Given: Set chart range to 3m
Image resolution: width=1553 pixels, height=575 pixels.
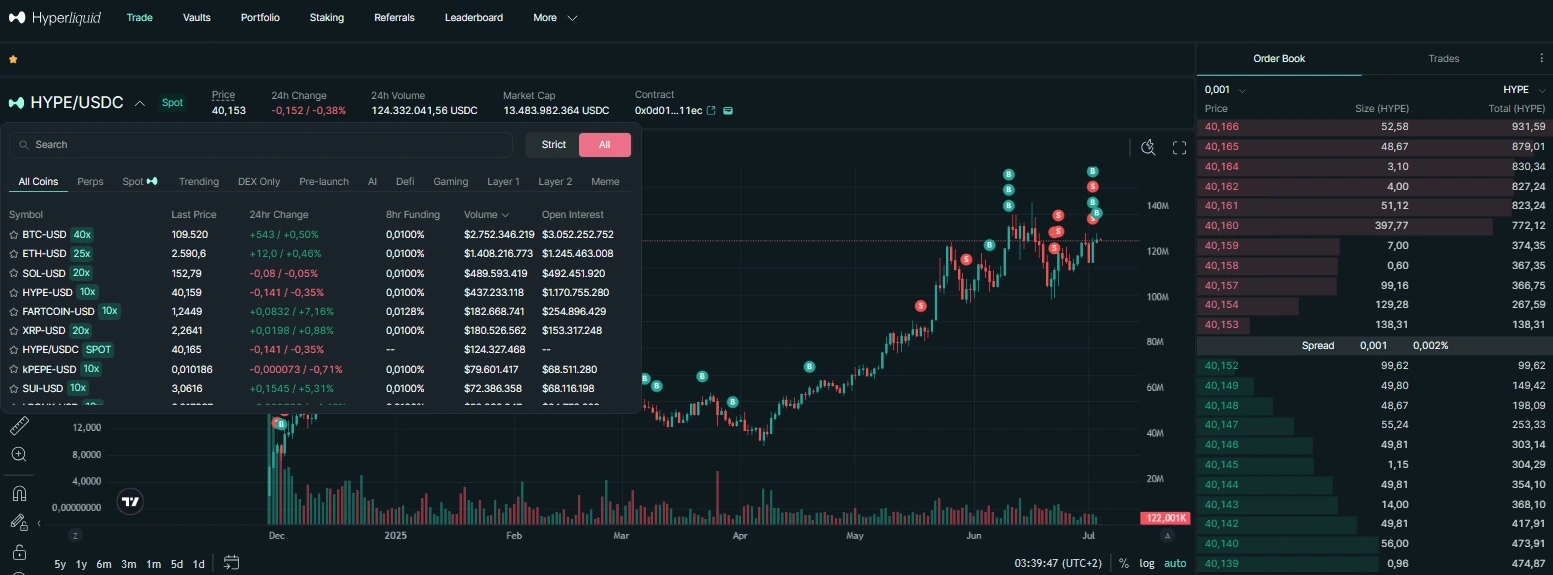Looking at the screenshot, I should pos(129,564).
